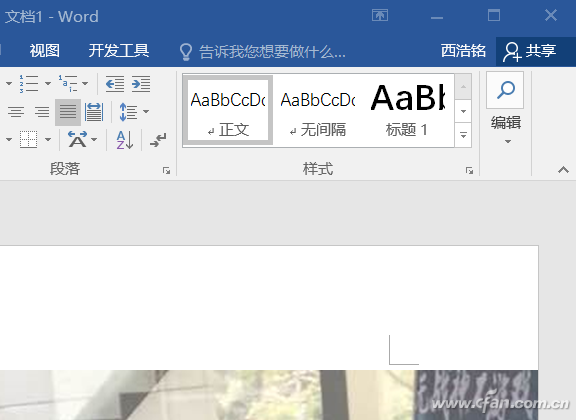This screenshot has height=420, width=576.
Task: Click the borders icon
Action: point(28,139)
